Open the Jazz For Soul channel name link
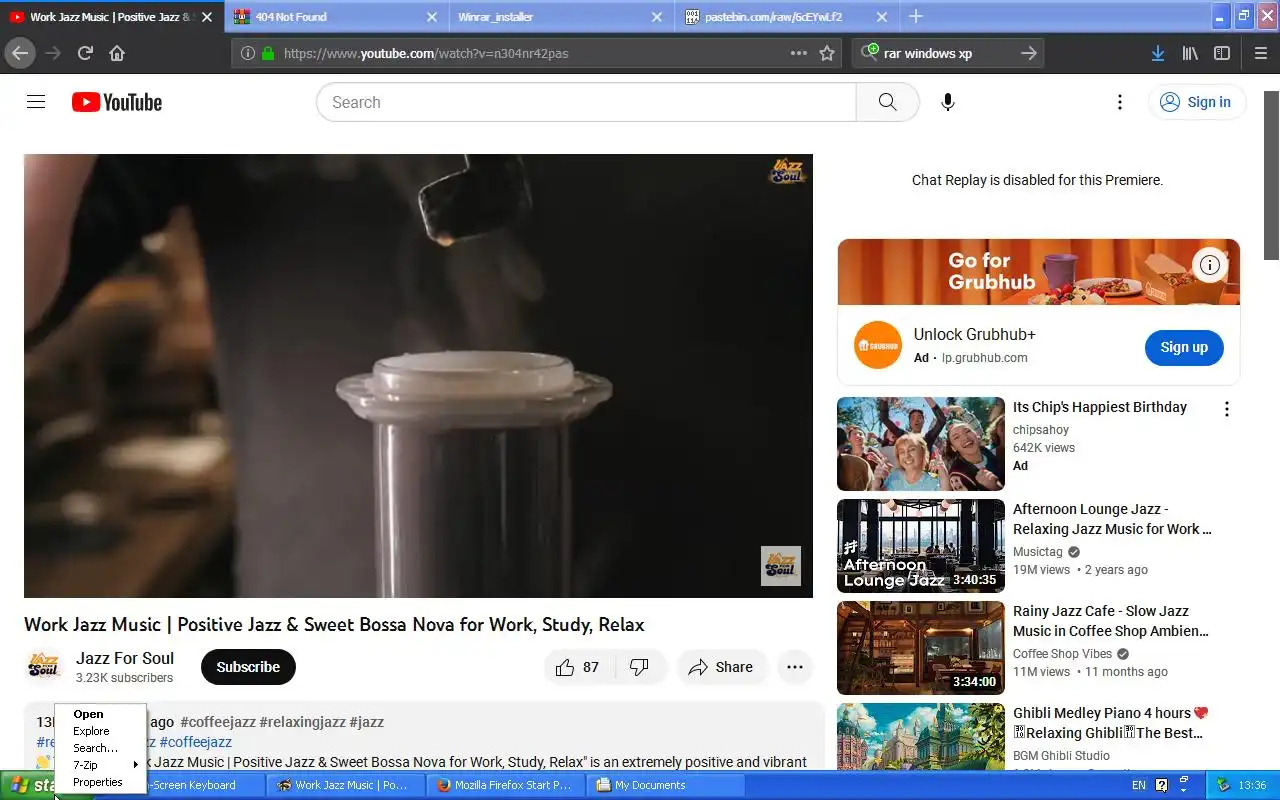This screenshot has height=800, width=1280. click(x=125, y=658)
